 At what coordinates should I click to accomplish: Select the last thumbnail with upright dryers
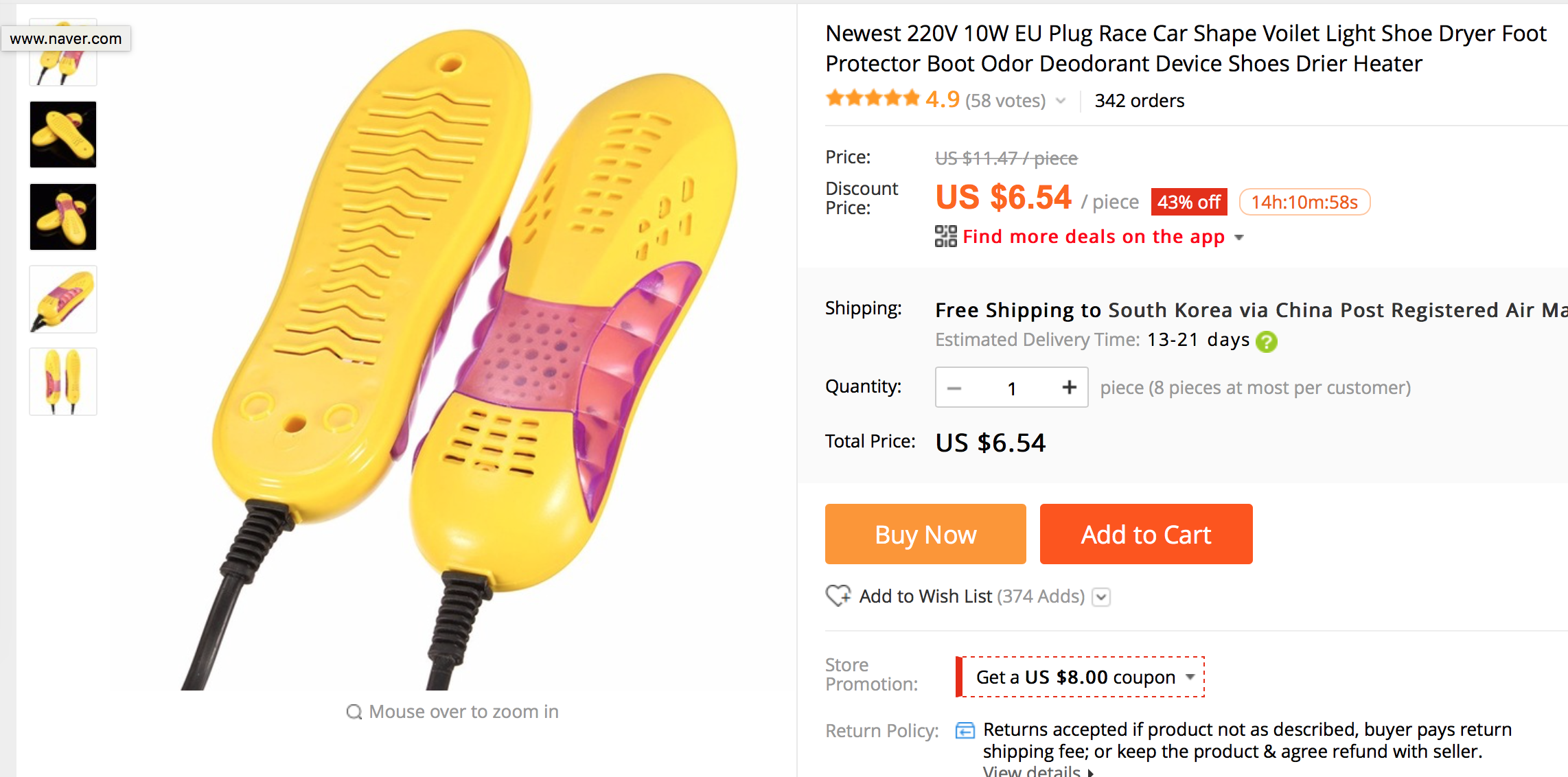[x=63, y=382]
